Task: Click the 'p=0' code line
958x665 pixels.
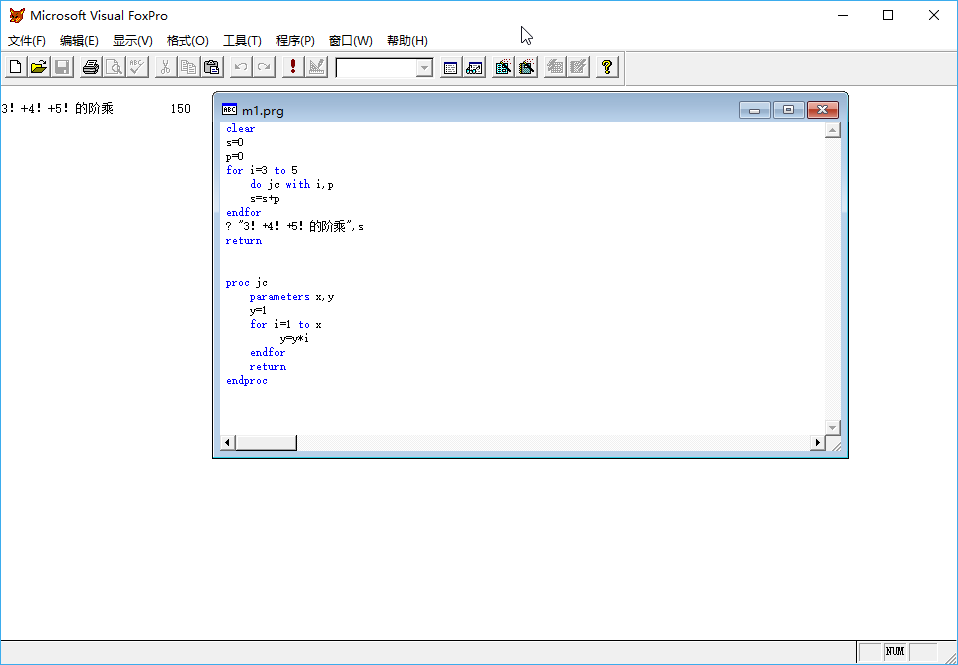Action: 235,156
